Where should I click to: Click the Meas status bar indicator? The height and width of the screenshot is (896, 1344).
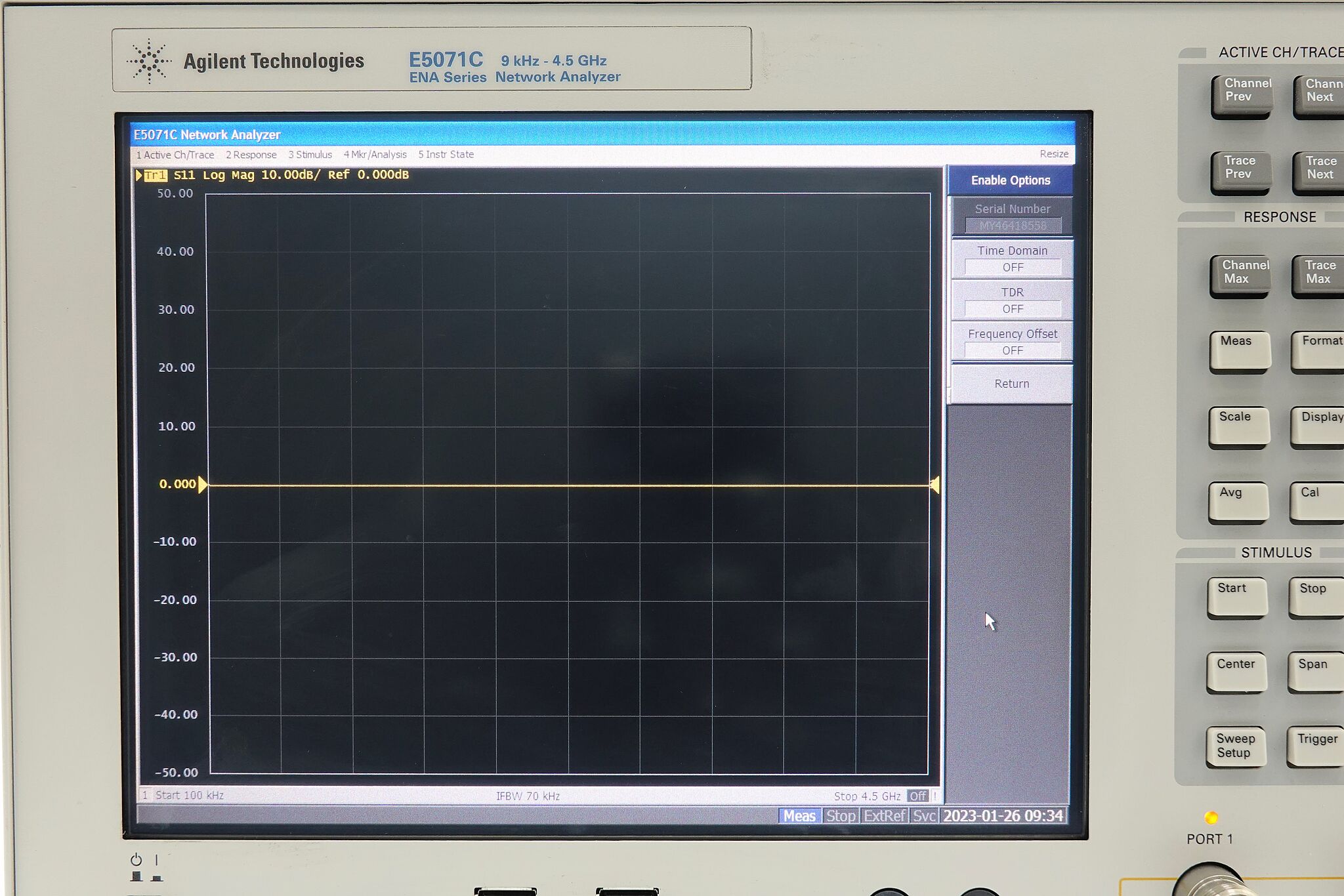[x=799, y=816]
